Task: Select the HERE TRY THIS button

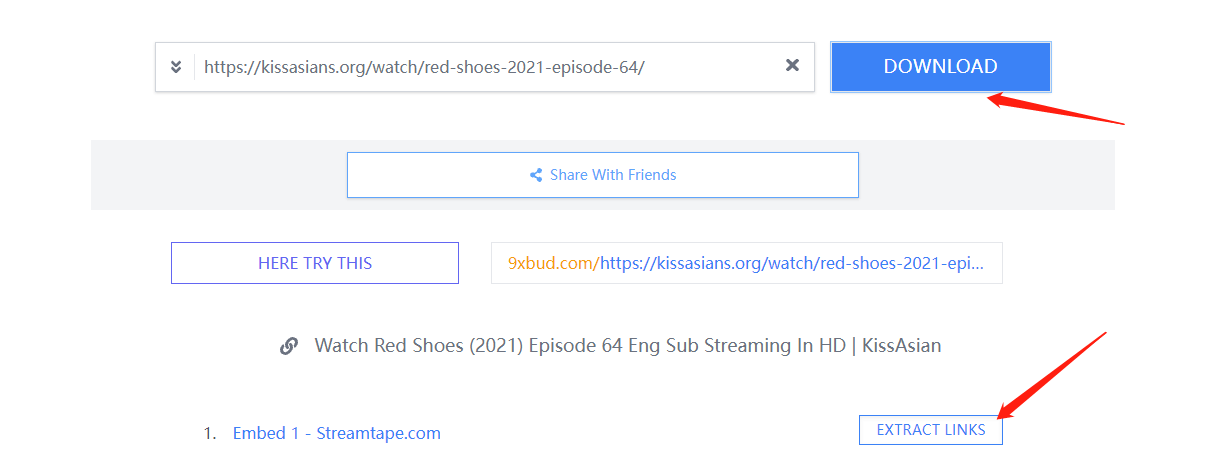Action: point(315,263)
